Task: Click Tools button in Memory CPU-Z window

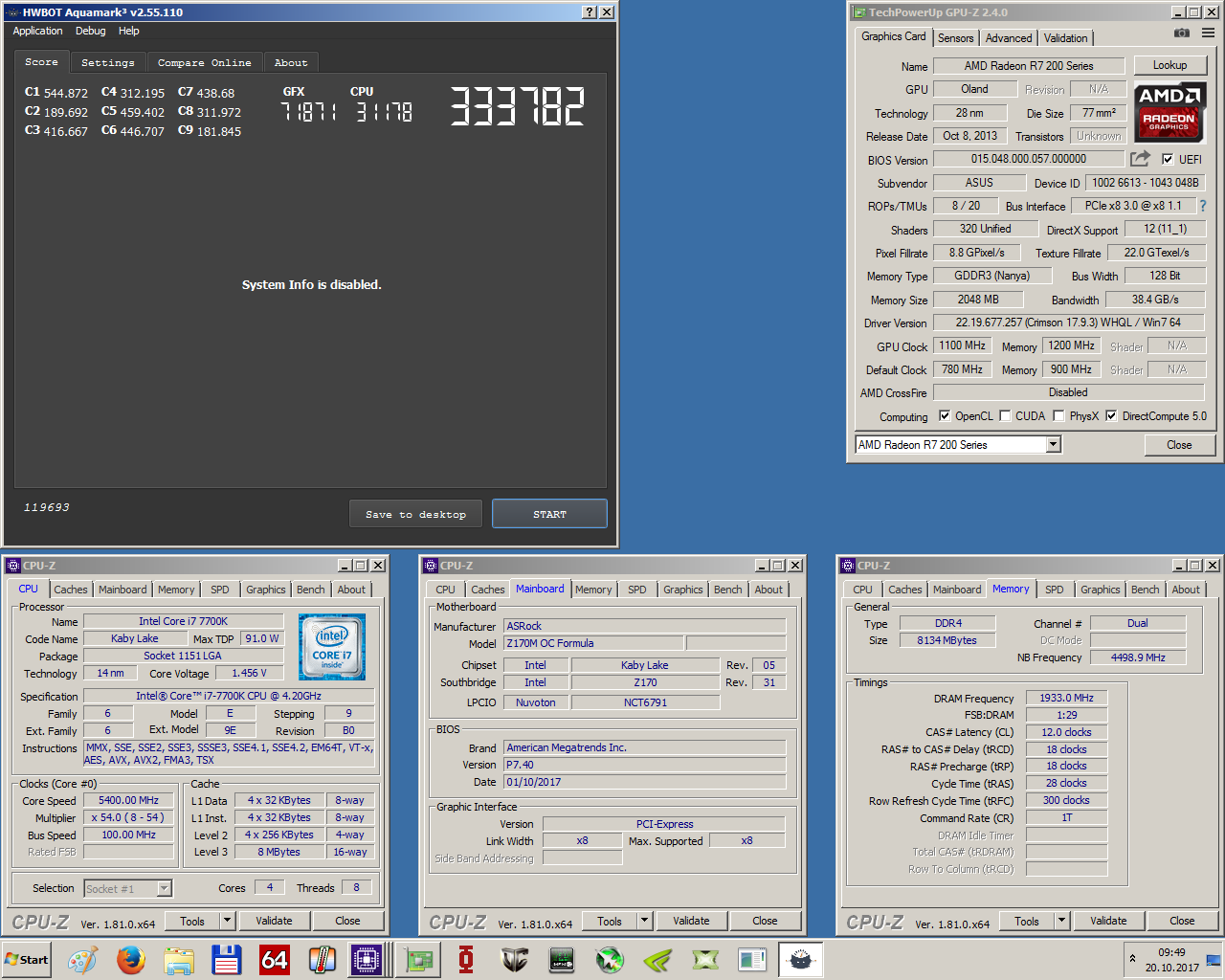Action: click(1026, 921)
